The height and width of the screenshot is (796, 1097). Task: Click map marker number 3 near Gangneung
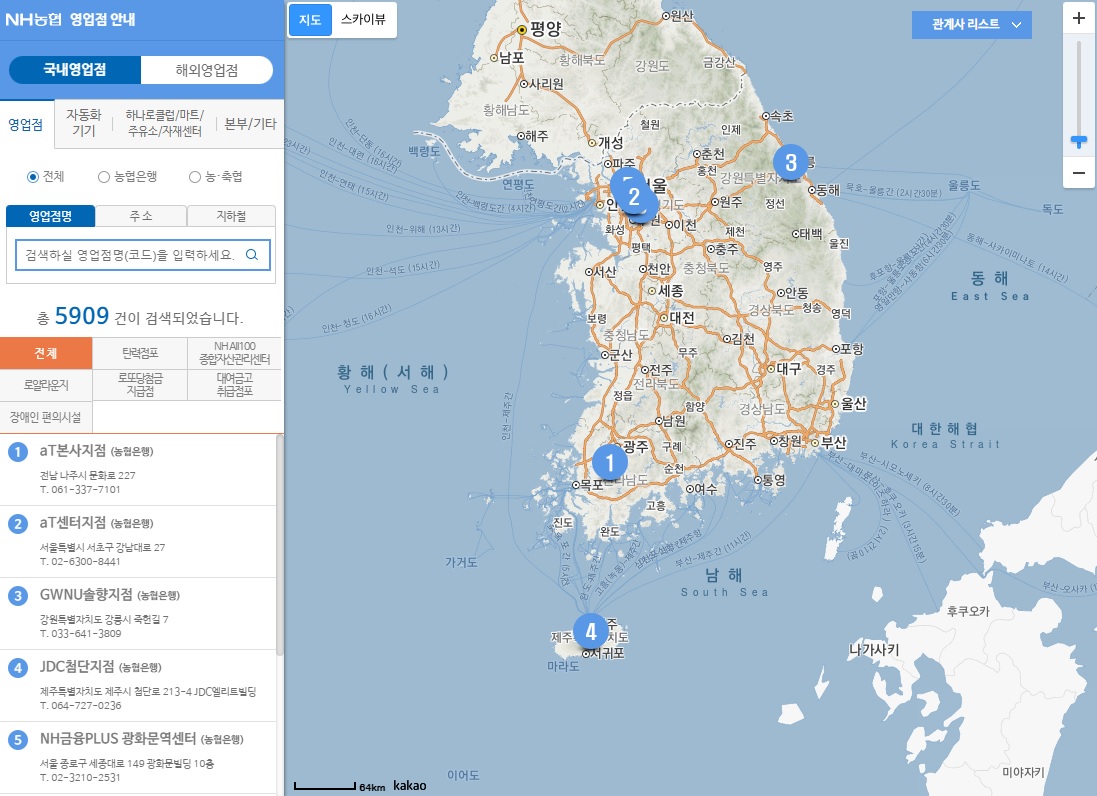[x=791, y=162]
